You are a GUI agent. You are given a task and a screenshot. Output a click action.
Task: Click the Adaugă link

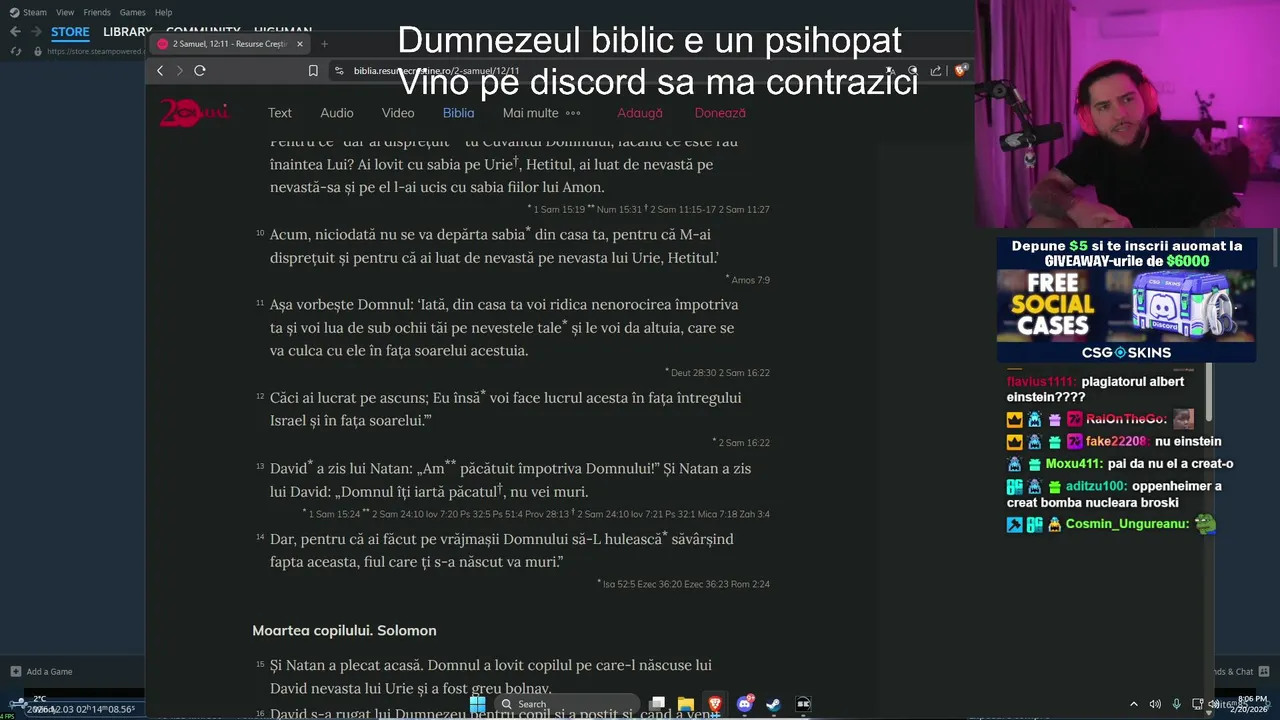[x=640, y=113]
